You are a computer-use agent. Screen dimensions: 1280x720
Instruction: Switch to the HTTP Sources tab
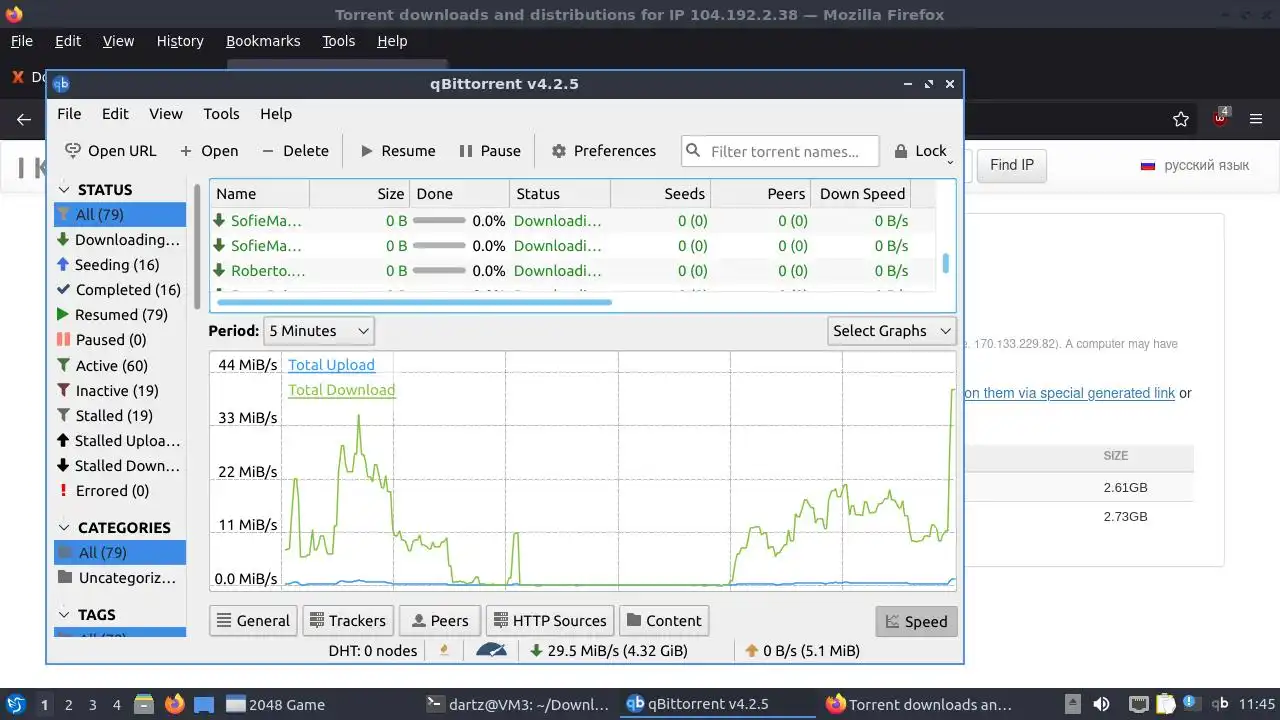tap(548, 621)
